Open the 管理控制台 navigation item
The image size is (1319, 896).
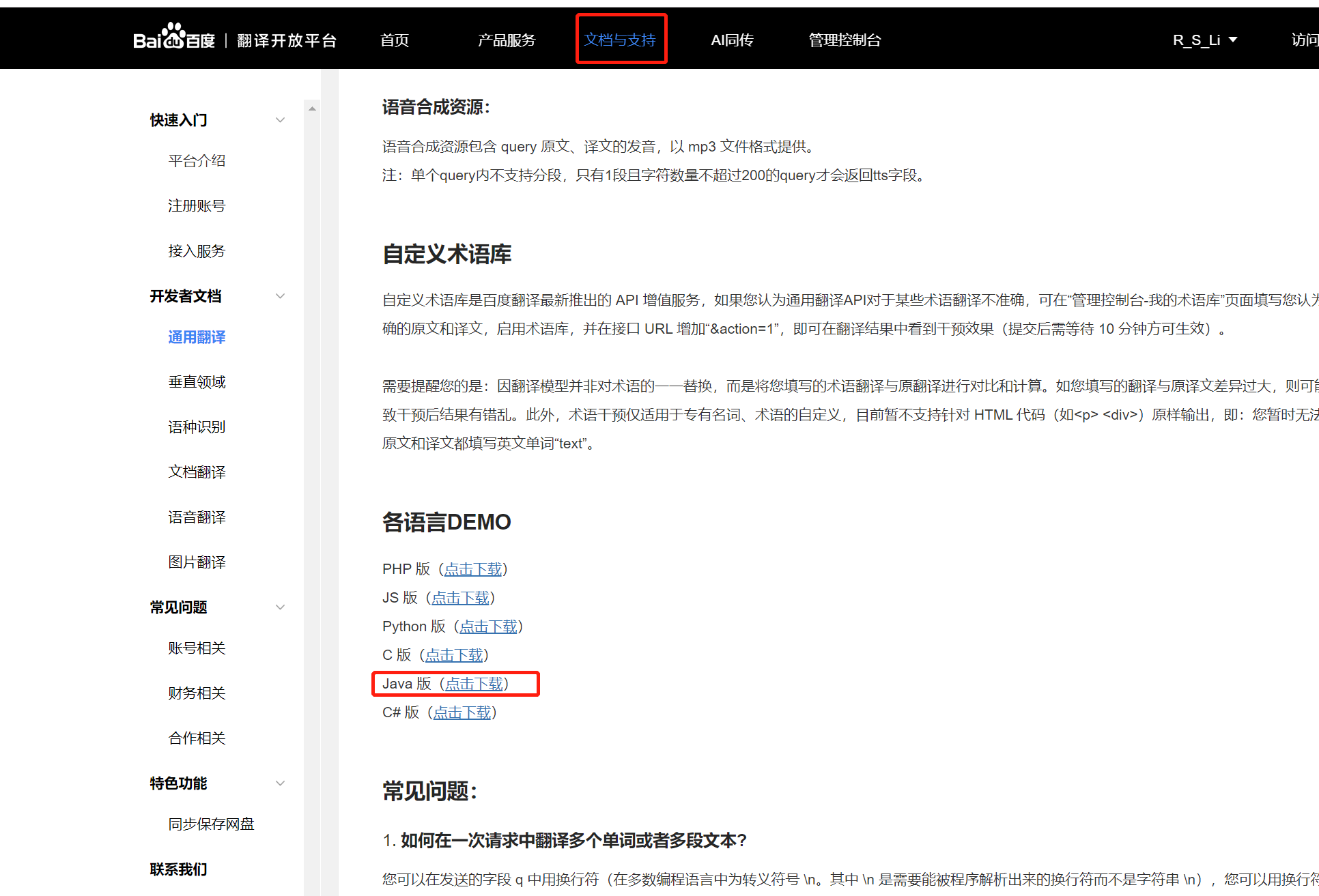tap(845, 40)
